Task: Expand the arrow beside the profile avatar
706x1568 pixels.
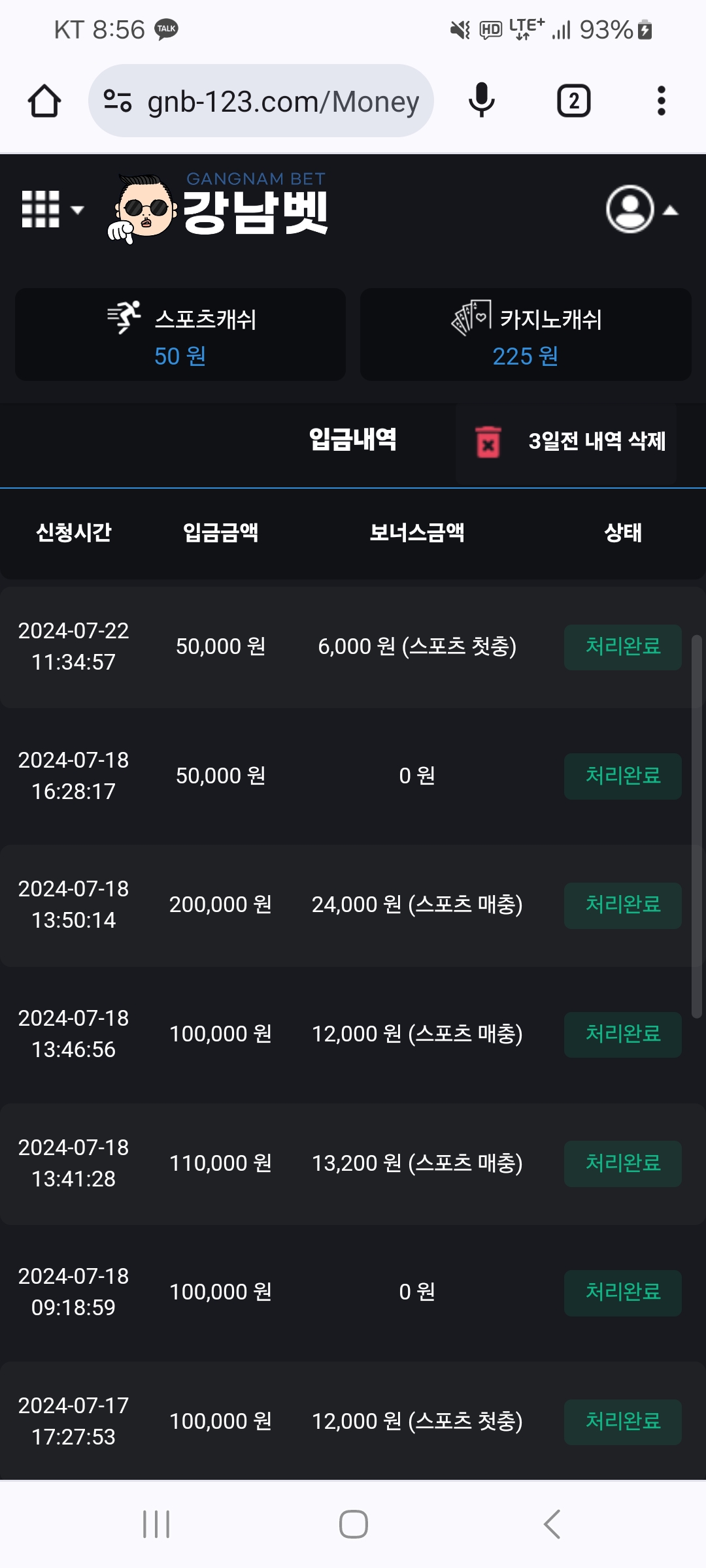Action: click(x=671, y=210)
